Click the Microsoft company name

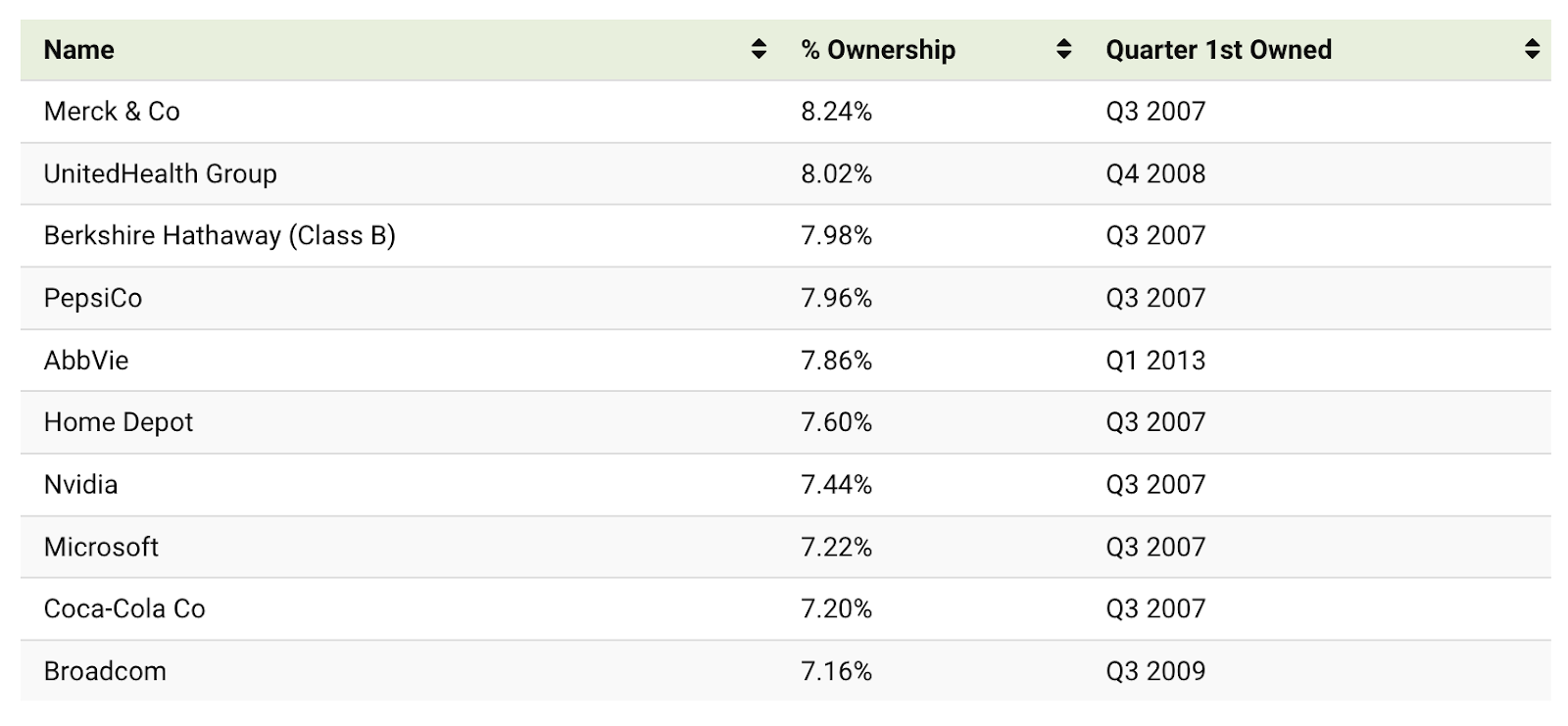click(x=101, y=547)
